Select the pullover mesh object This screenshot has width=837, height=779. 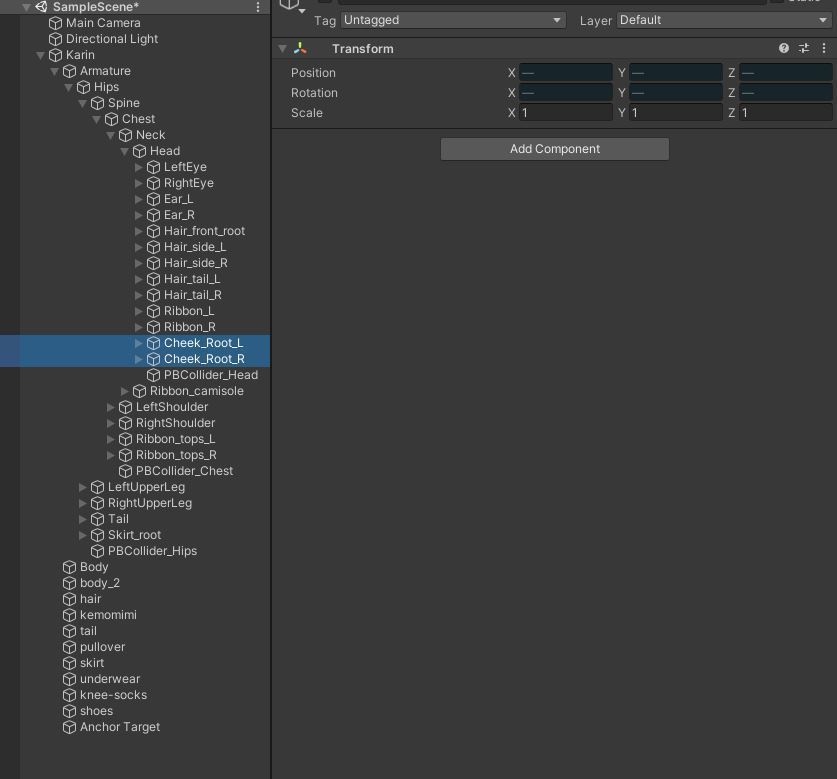pos(102,647)
